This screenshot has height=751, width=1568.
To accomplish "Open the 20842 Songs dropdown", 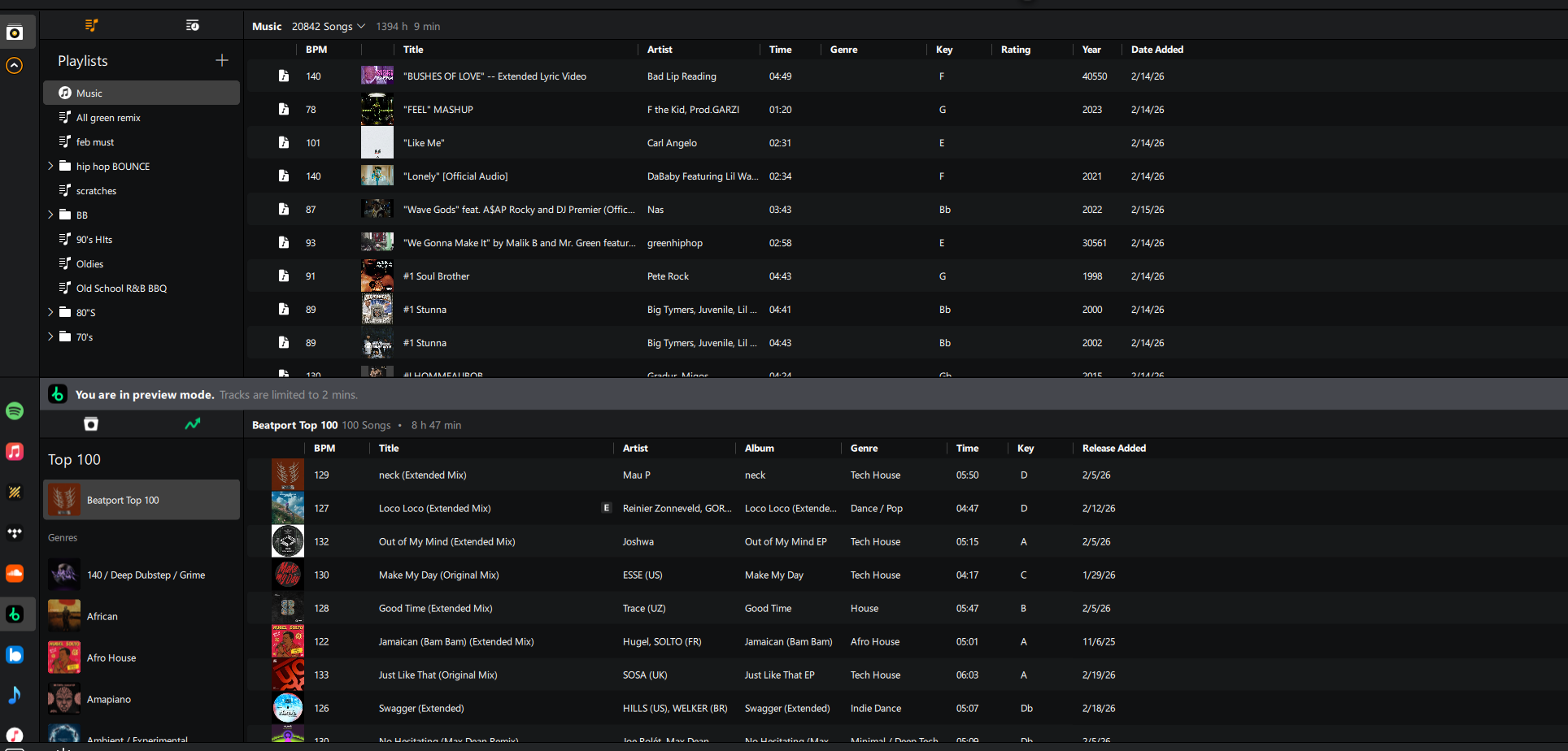I will (329, 27).
